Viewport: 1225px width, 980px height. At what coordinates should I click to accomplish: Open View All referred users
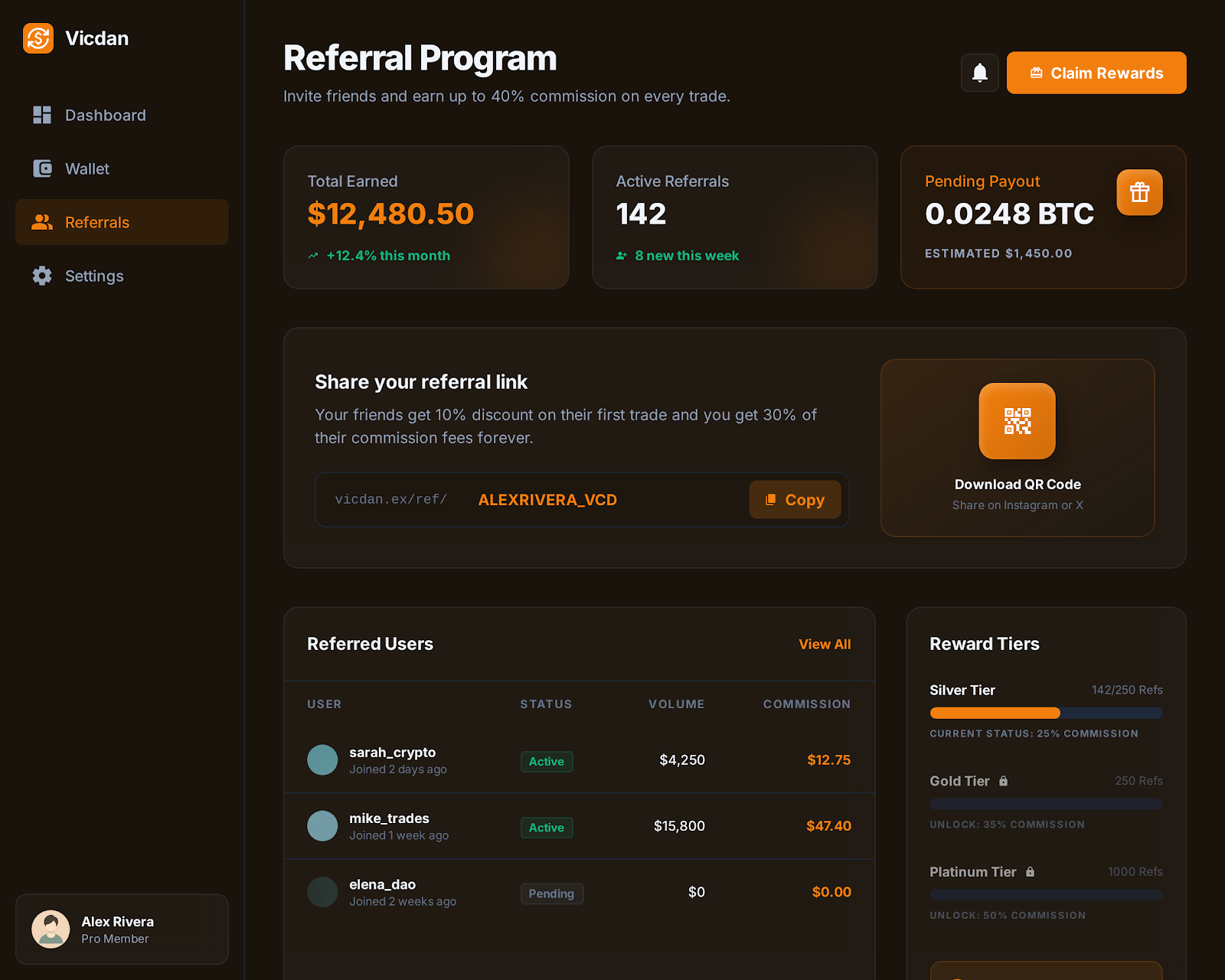tap(824, 644)
